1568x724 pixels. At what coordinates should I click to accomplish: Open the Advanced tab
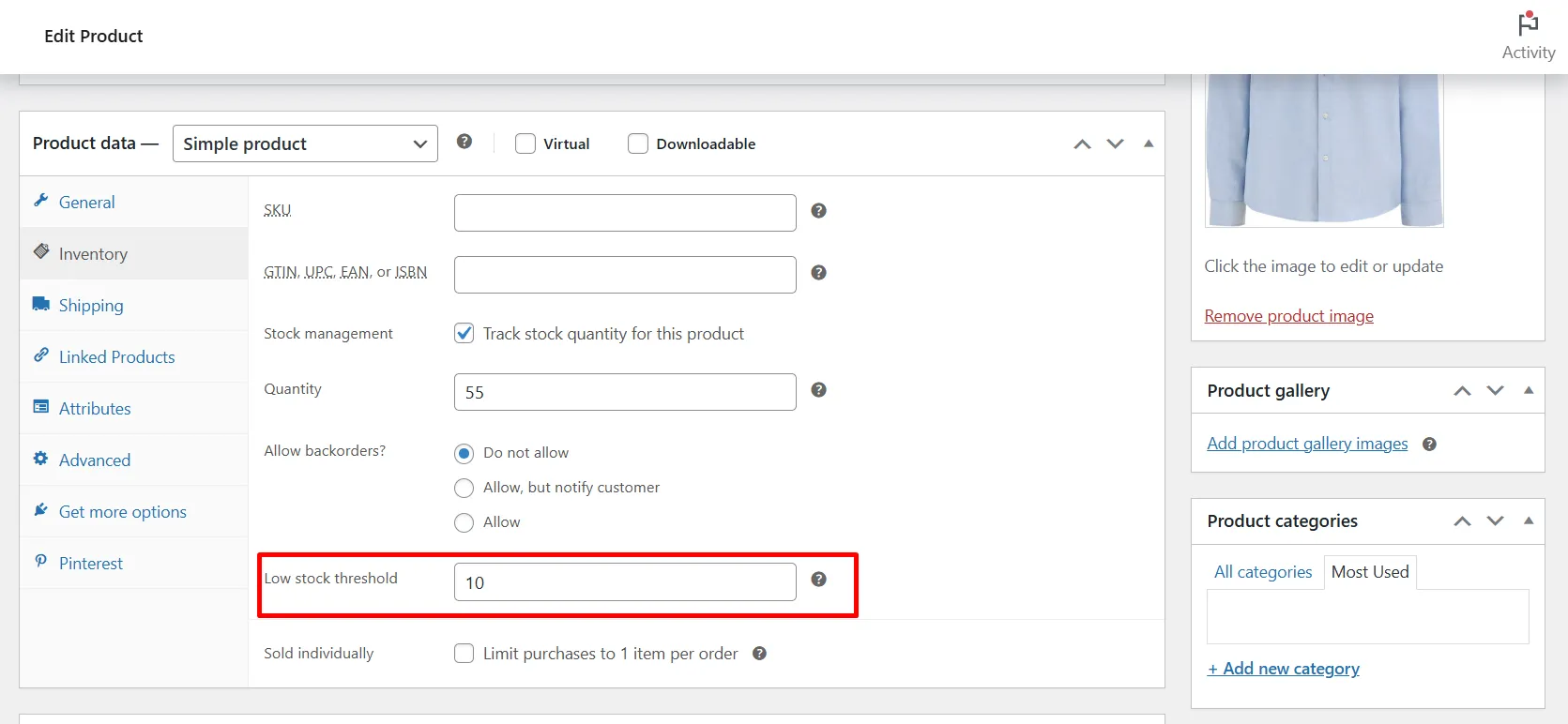coord(133,460)
